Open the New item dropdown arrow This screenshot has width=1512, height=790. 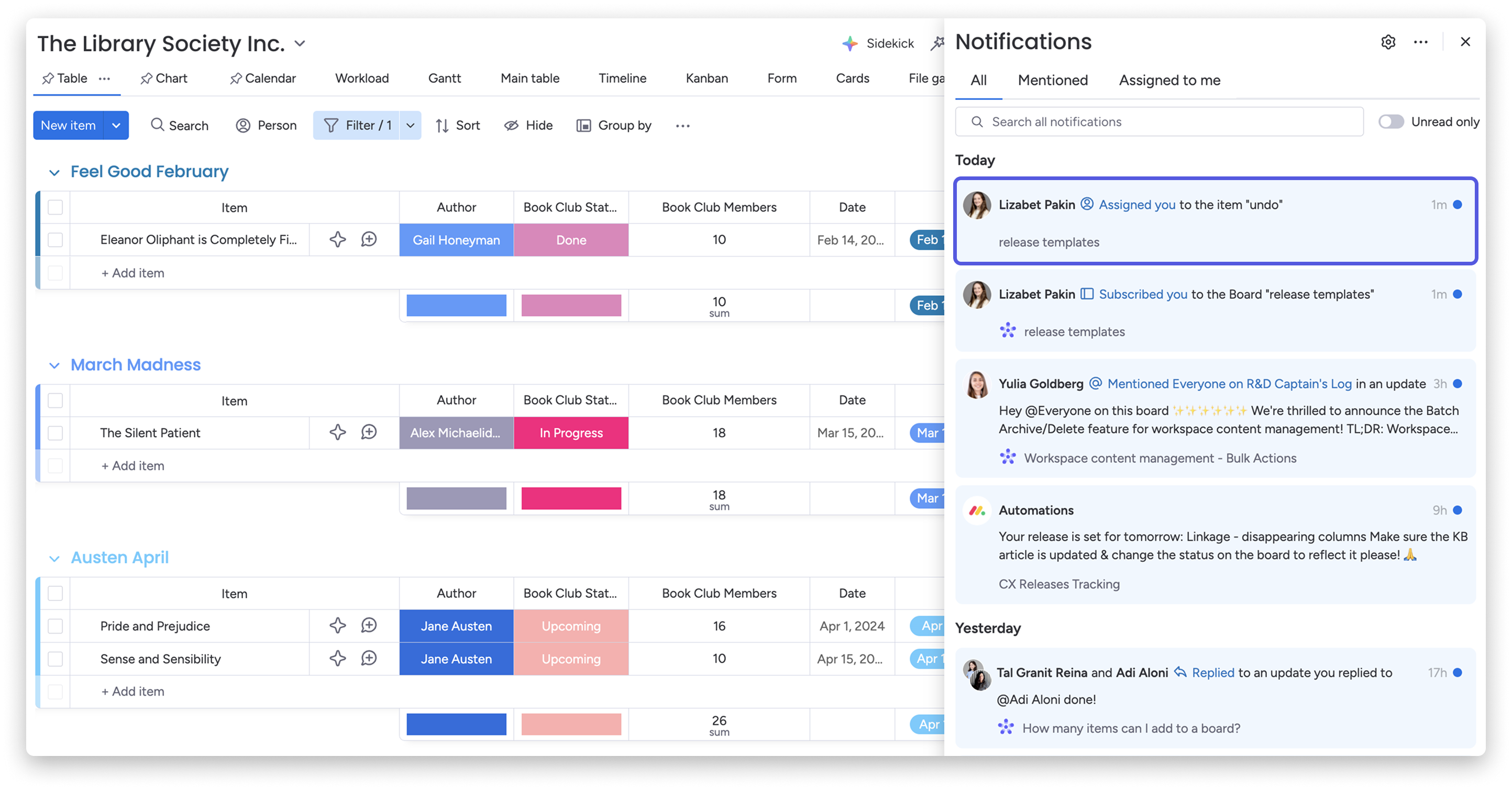pyautogui.click(x=116, y=125)
